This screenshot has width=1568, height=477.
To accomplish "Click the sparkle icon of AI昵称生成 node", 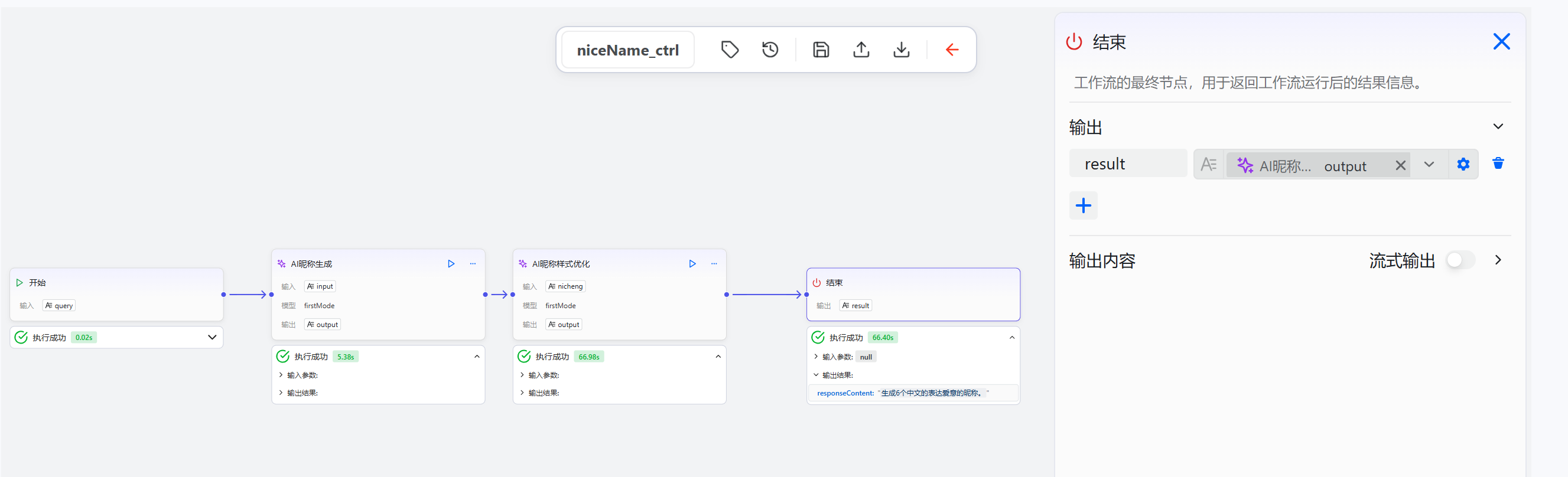I will [281, 263].
